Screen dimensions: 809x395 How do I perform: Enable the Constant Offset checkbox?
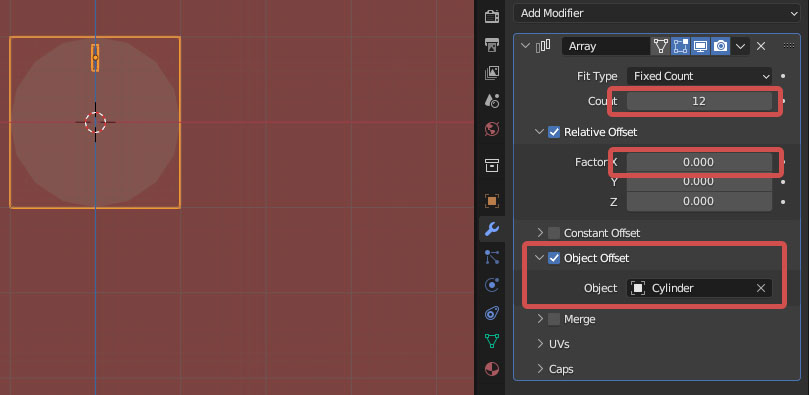coord(554,233)
